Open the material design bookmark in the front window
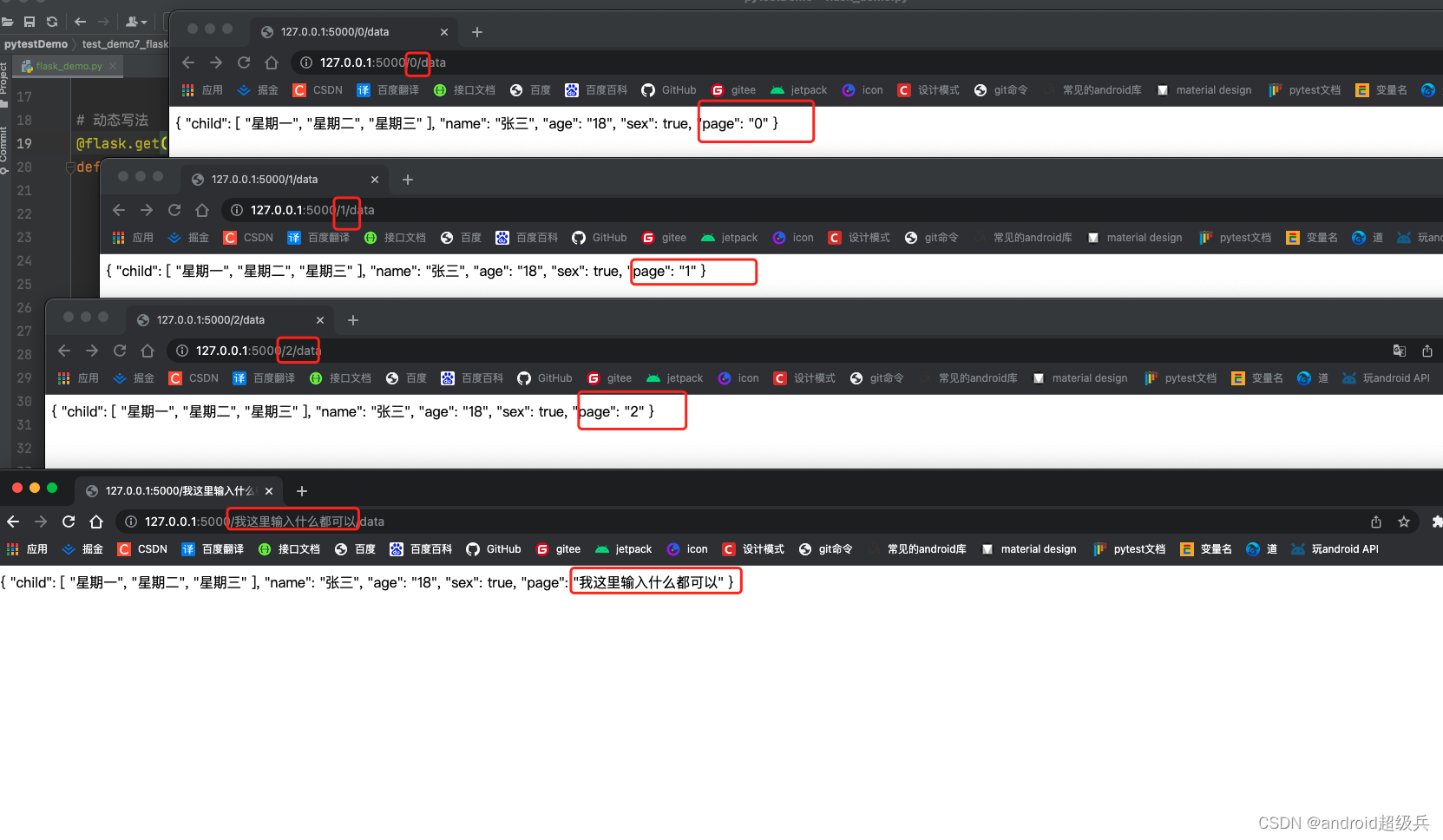 [1029, 549]
